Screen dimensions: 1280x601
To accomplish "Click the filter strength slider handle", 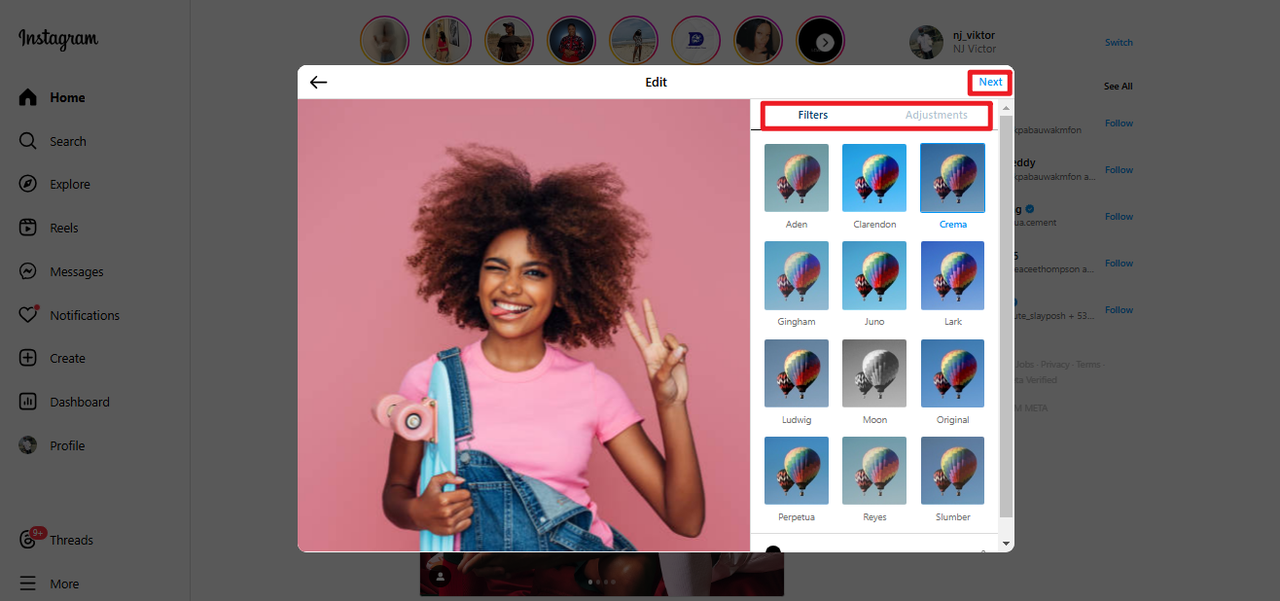I will click(773, 549).
